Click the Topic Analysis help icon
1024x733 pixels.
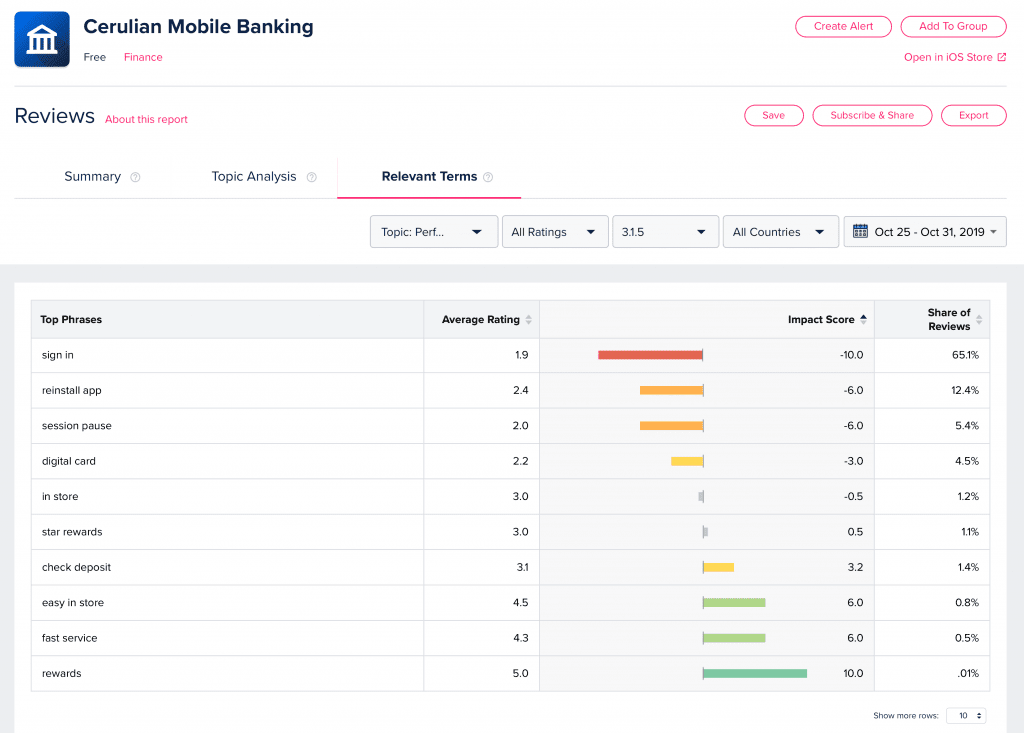(x=312, y=177)
